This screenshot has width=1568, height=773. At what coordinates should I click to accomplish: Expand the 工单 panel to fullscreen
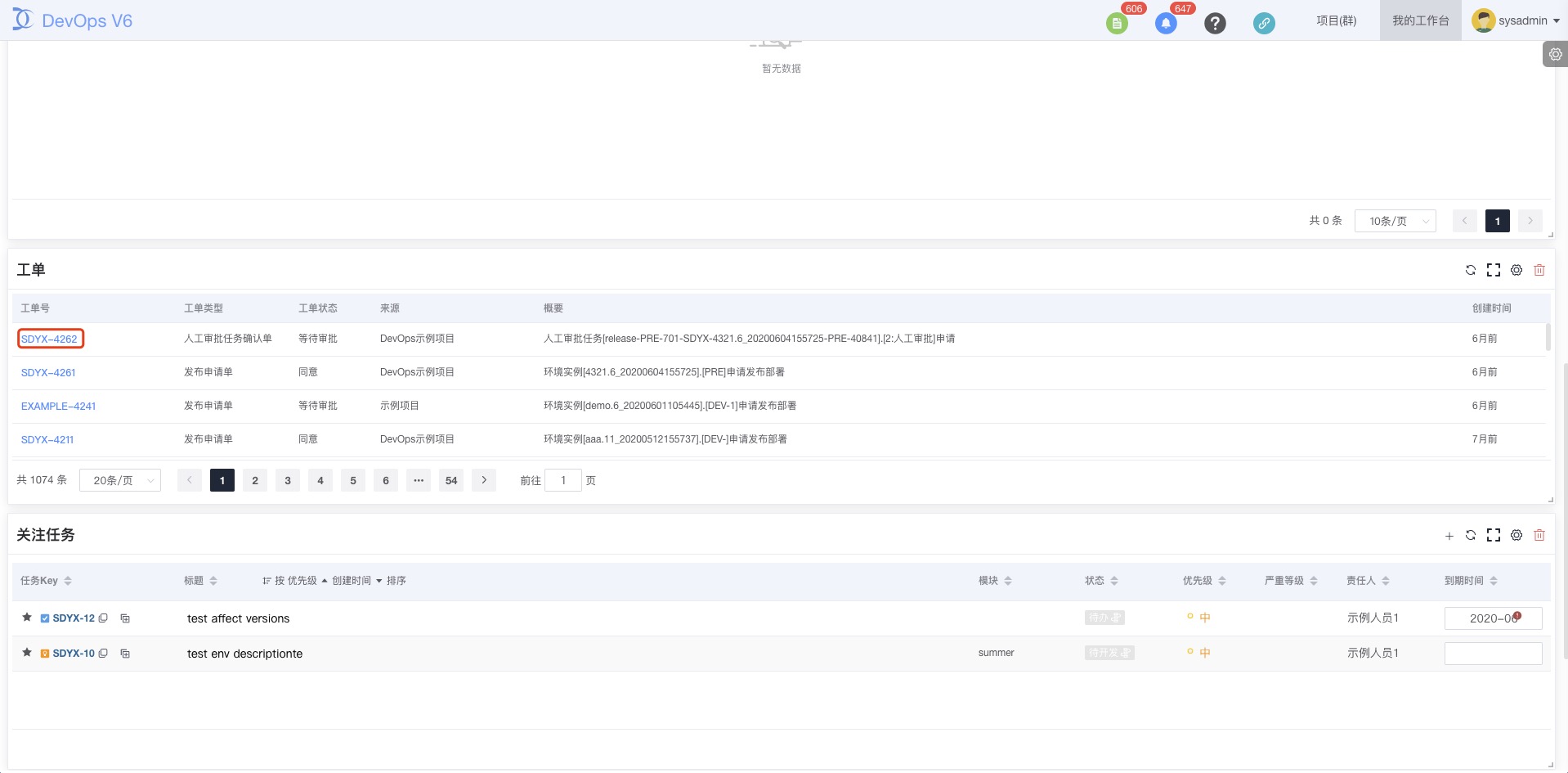1494,270
